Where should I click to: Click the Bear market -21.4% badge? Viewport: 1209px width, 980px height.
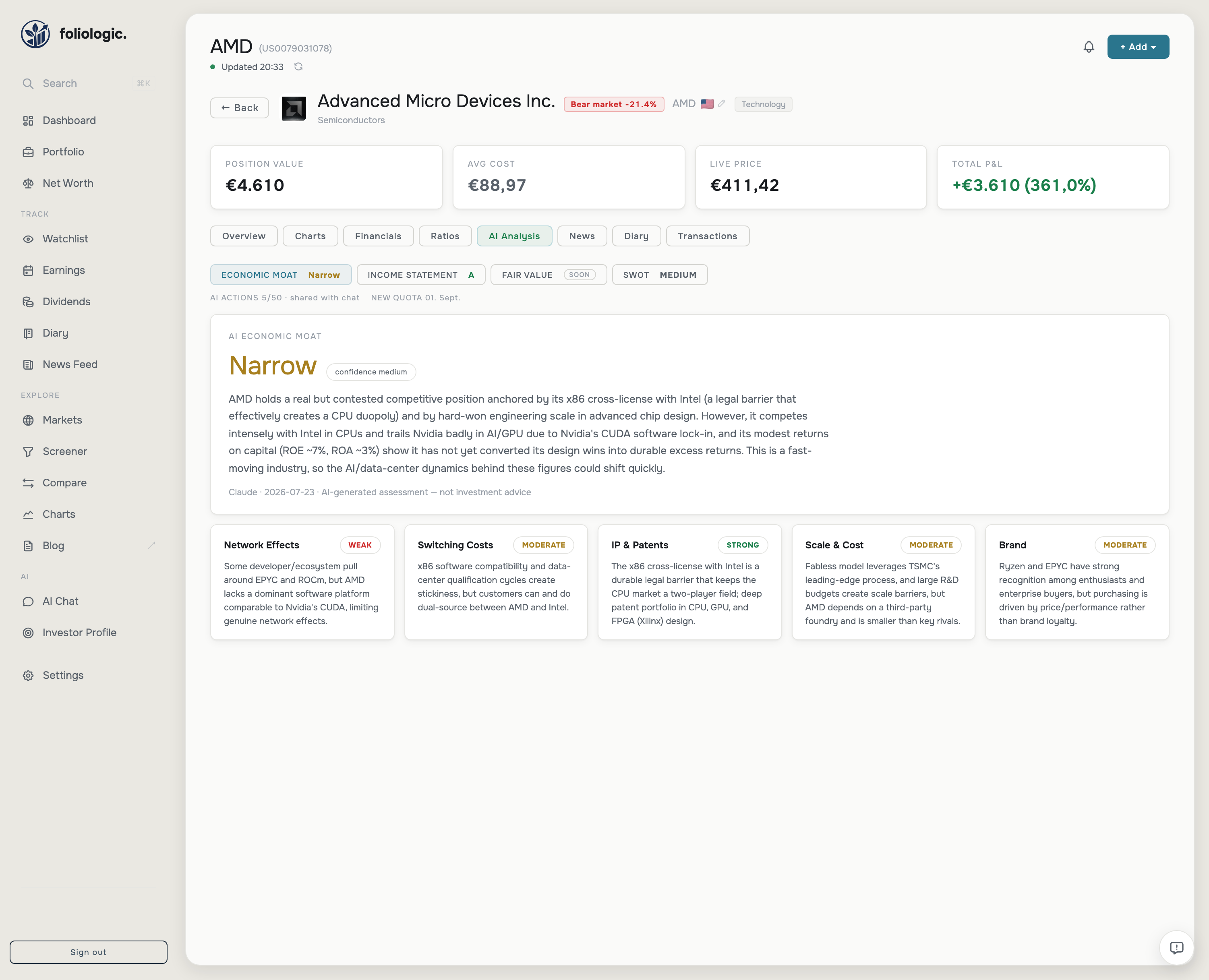tap(613, 104)
